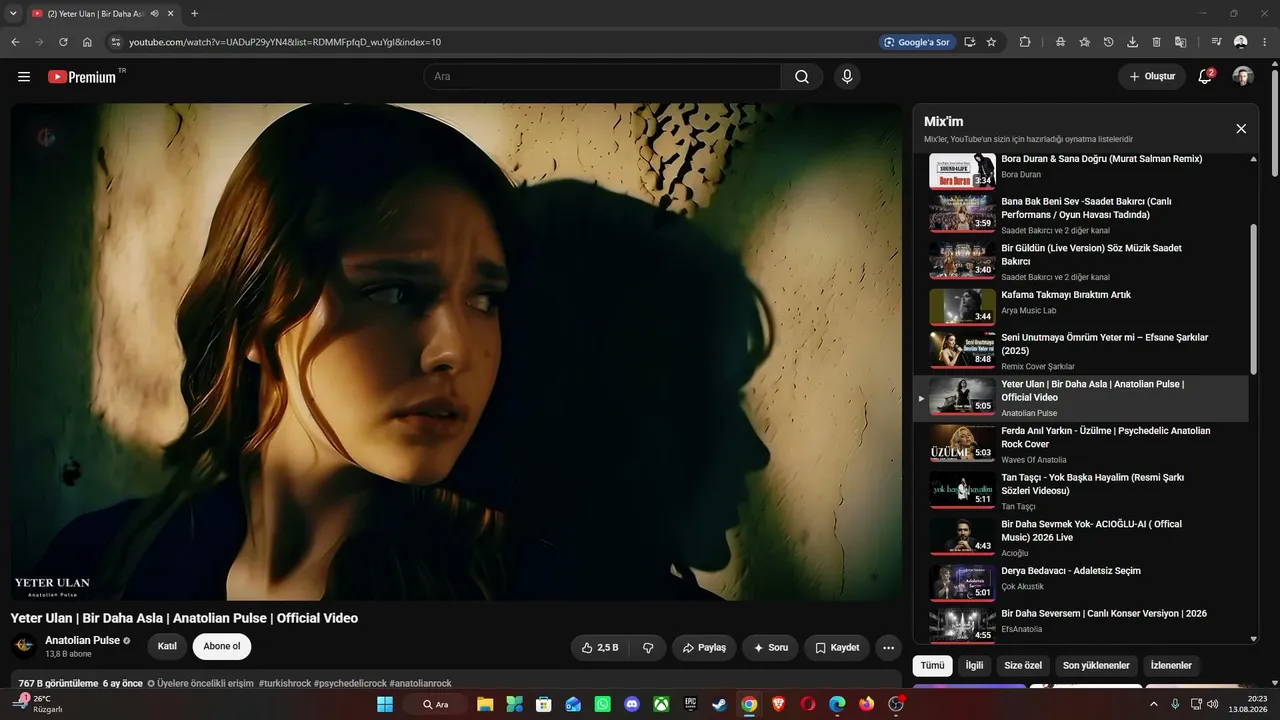Click the Oluştur create button
This screenshot has height=720, width=1280.
(1152, 77)
